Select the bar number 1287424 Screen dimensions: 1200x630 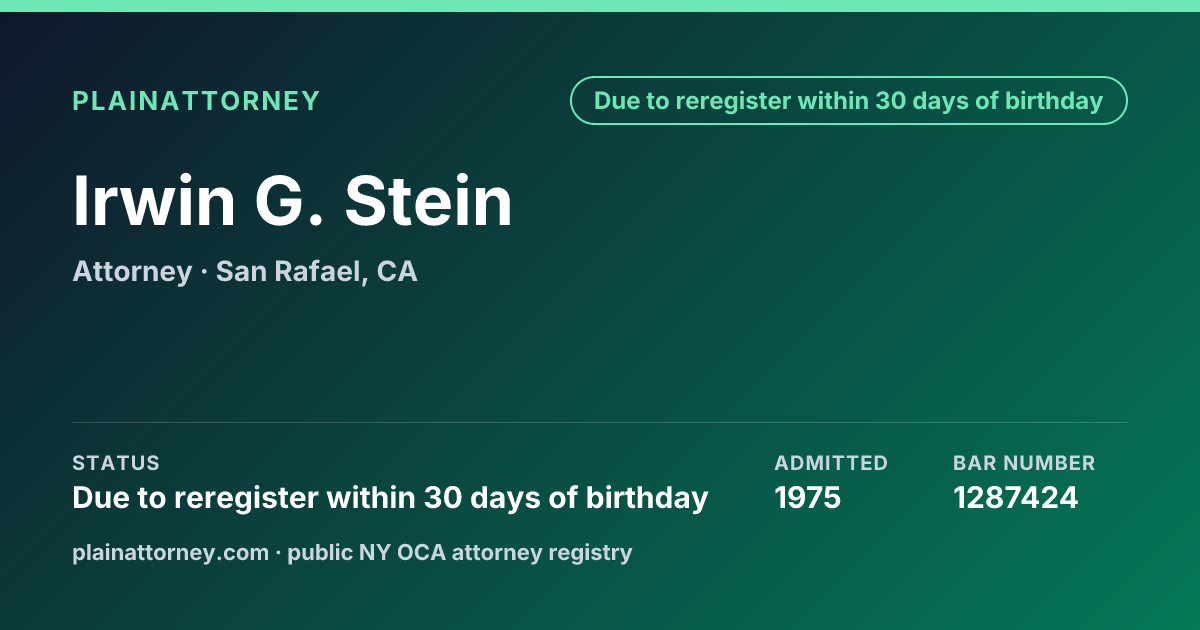[x=1016, y=498]
